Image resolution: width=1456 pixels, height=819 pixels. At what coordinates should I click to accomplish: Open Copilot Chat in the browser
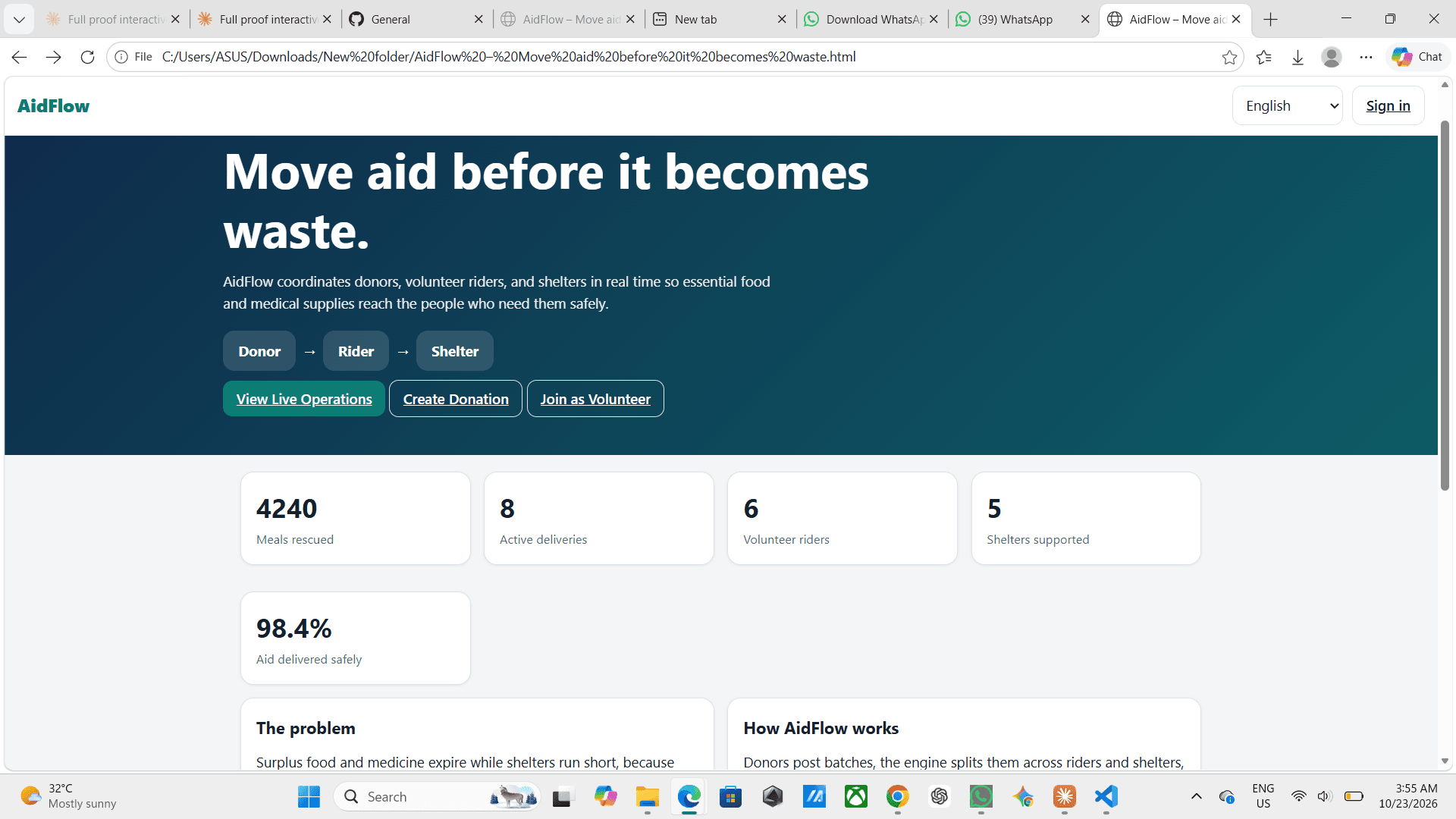[1417, 57]
